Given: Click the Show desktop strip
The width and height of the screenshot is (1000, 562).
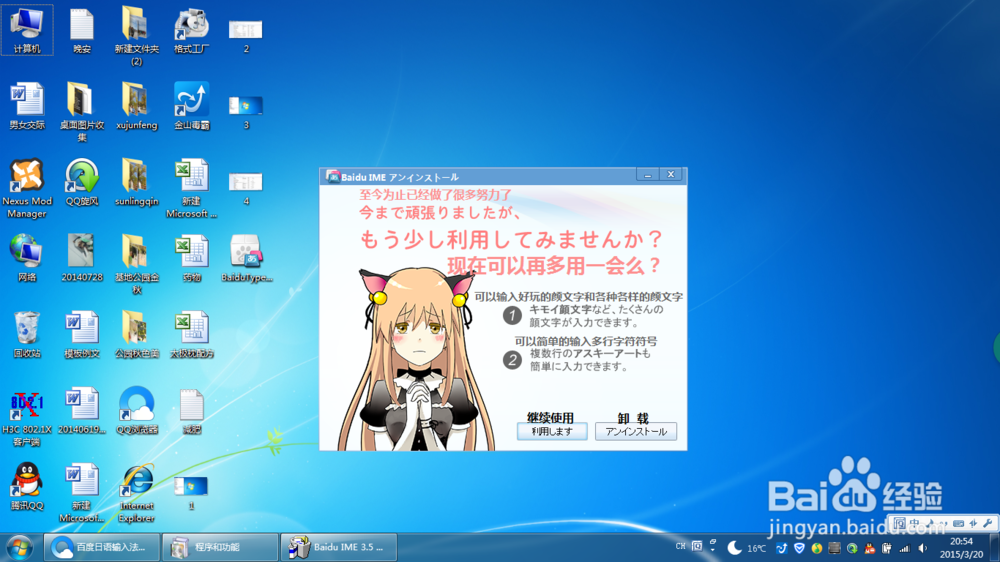Looking at the screenshot, I should [995, 547].
